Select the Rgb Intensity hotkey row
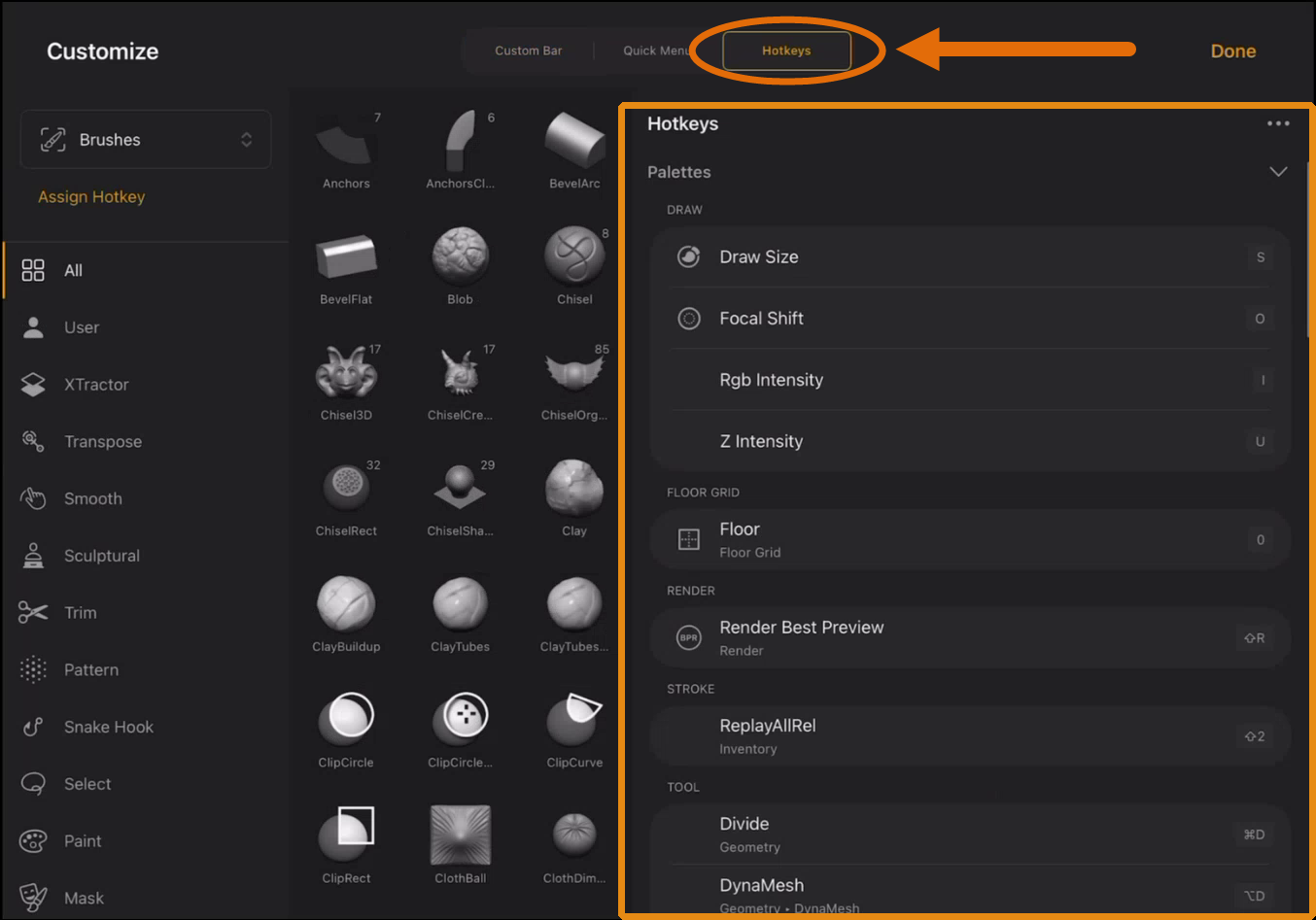 click(x=970, y=380)
